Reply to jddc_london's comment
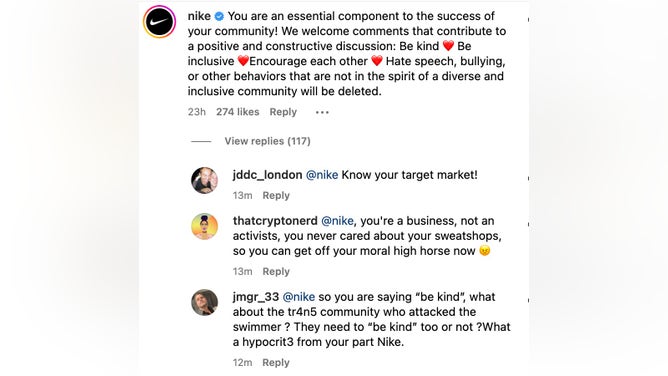 click(276, 195)
